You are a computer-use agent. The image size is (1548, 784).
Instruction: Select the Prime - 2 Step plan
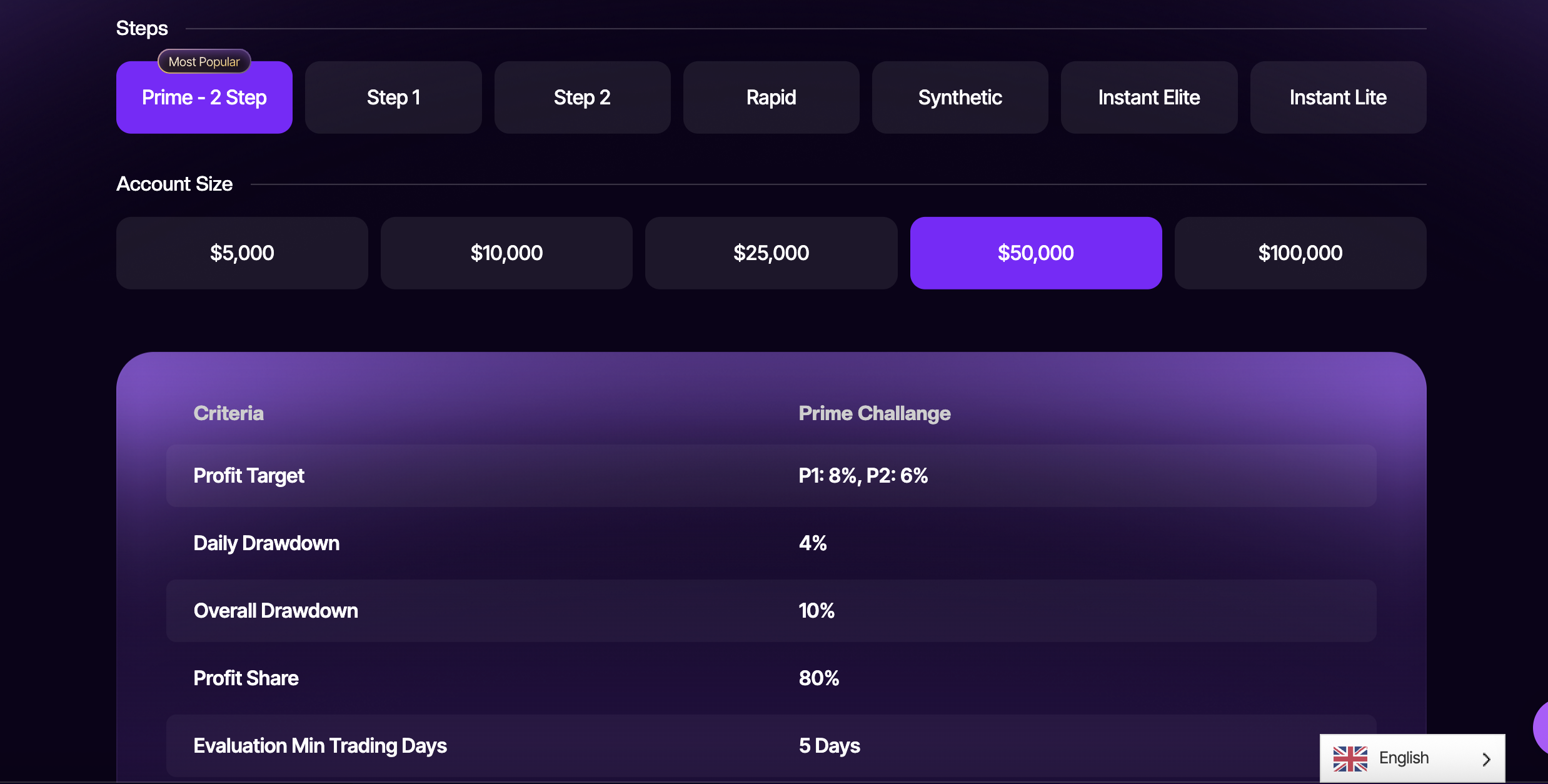[x=204, y=98]
